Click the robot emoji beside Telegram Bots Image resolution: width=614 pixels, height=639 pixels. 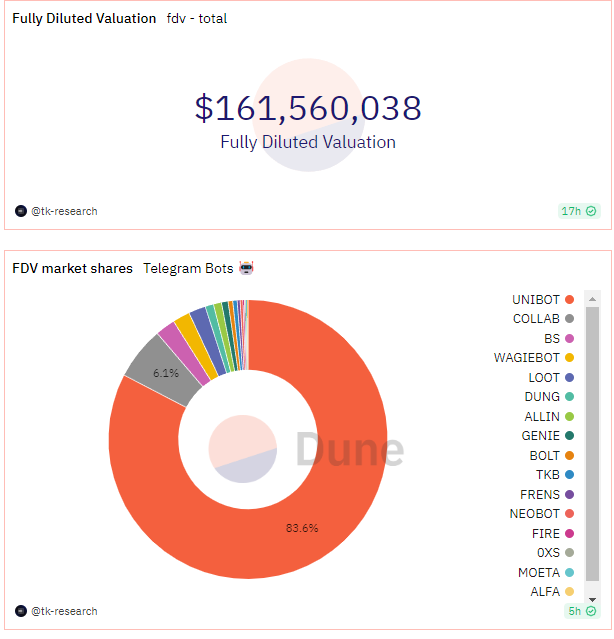[x=246, y=268]
